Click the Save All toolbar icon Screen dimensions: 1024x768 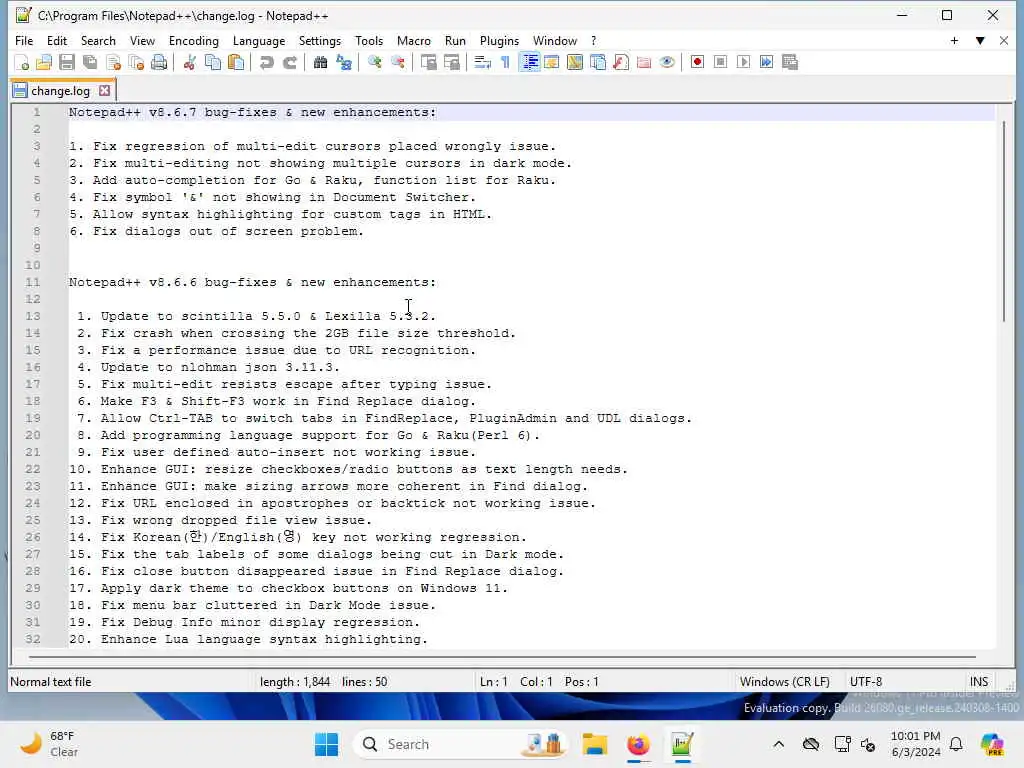(x=90, y=63)
